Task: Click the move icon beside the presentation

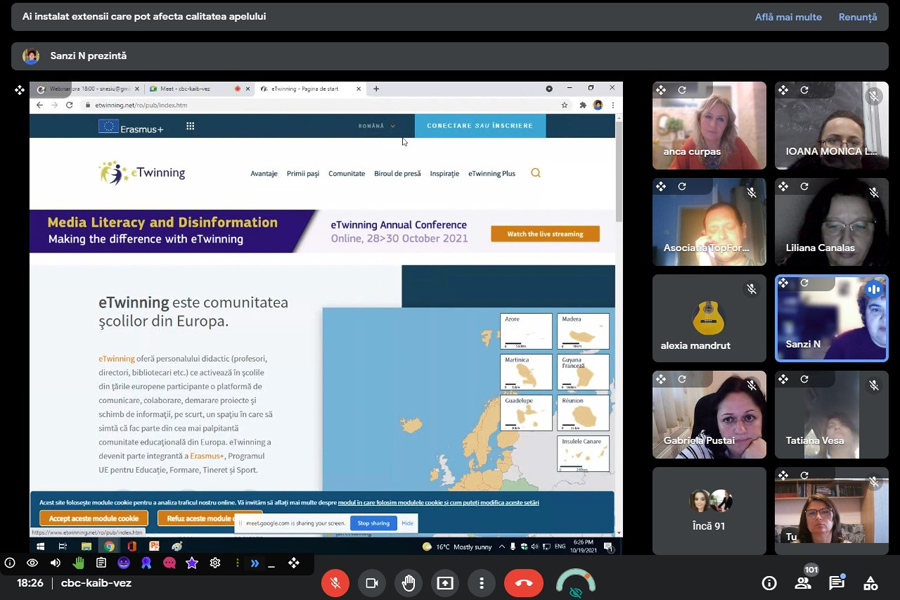Action: [20, 90]
